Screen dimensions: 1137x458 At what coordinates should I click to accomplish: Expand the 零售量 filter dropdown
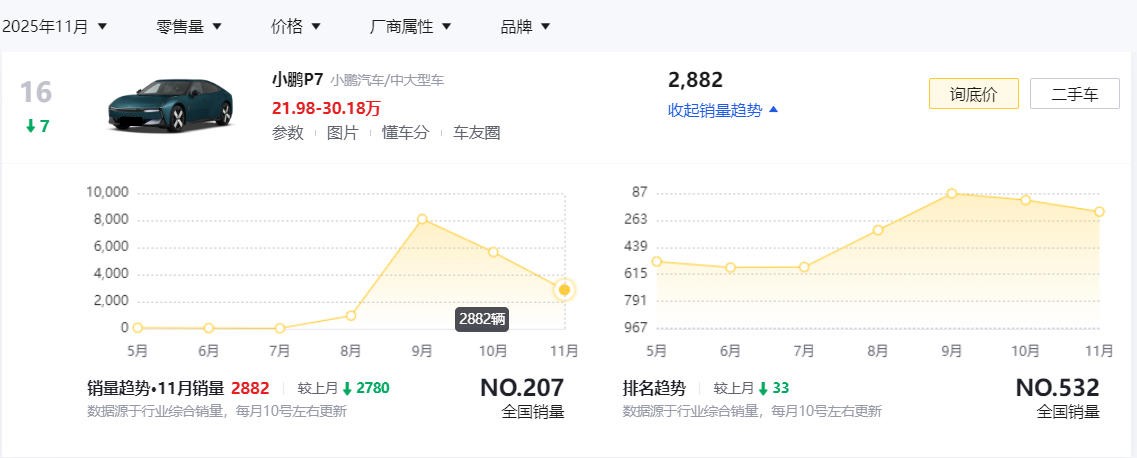click(189, 26)
